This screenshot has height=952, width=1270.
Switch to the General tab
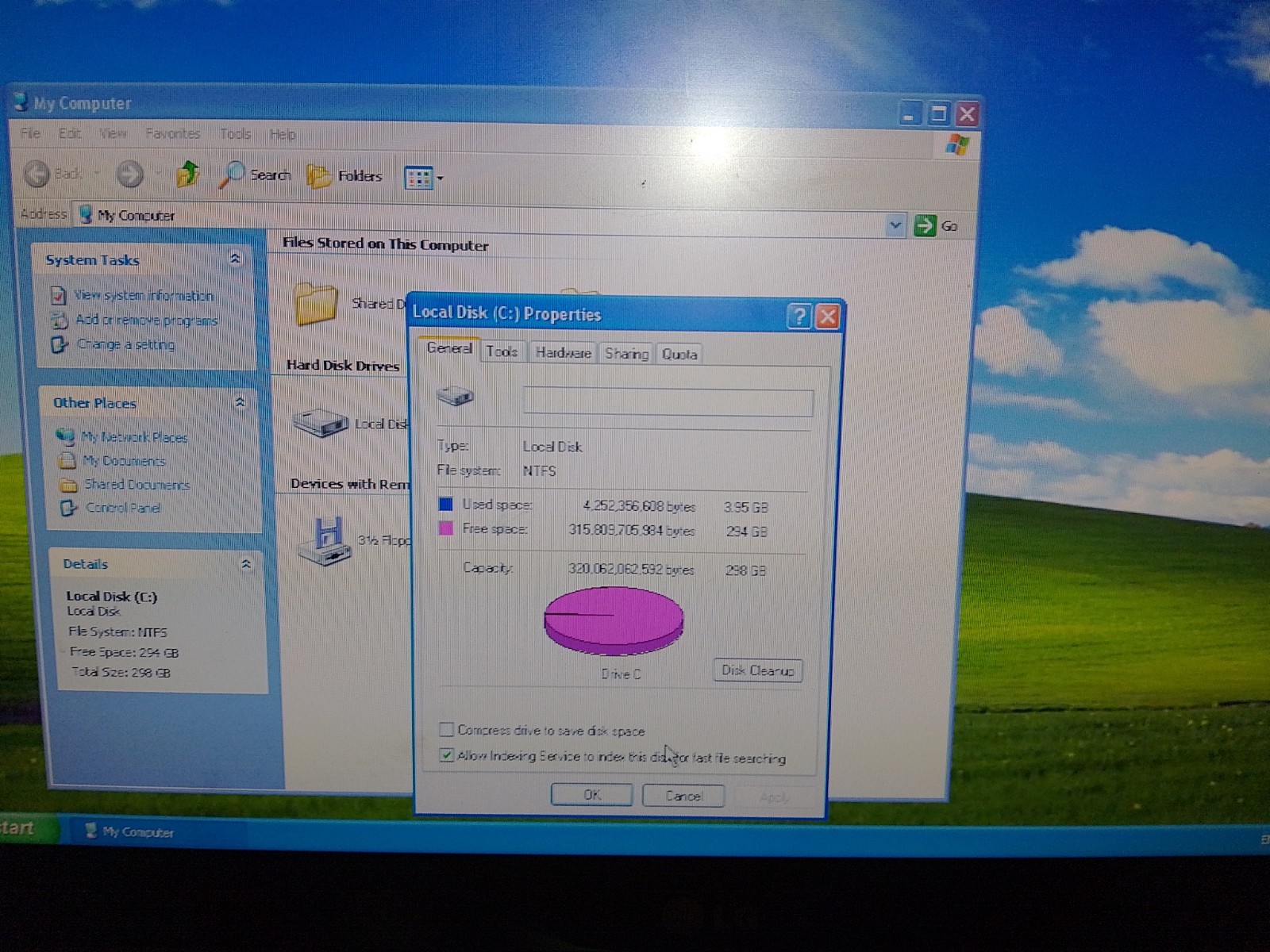point(448,348)
